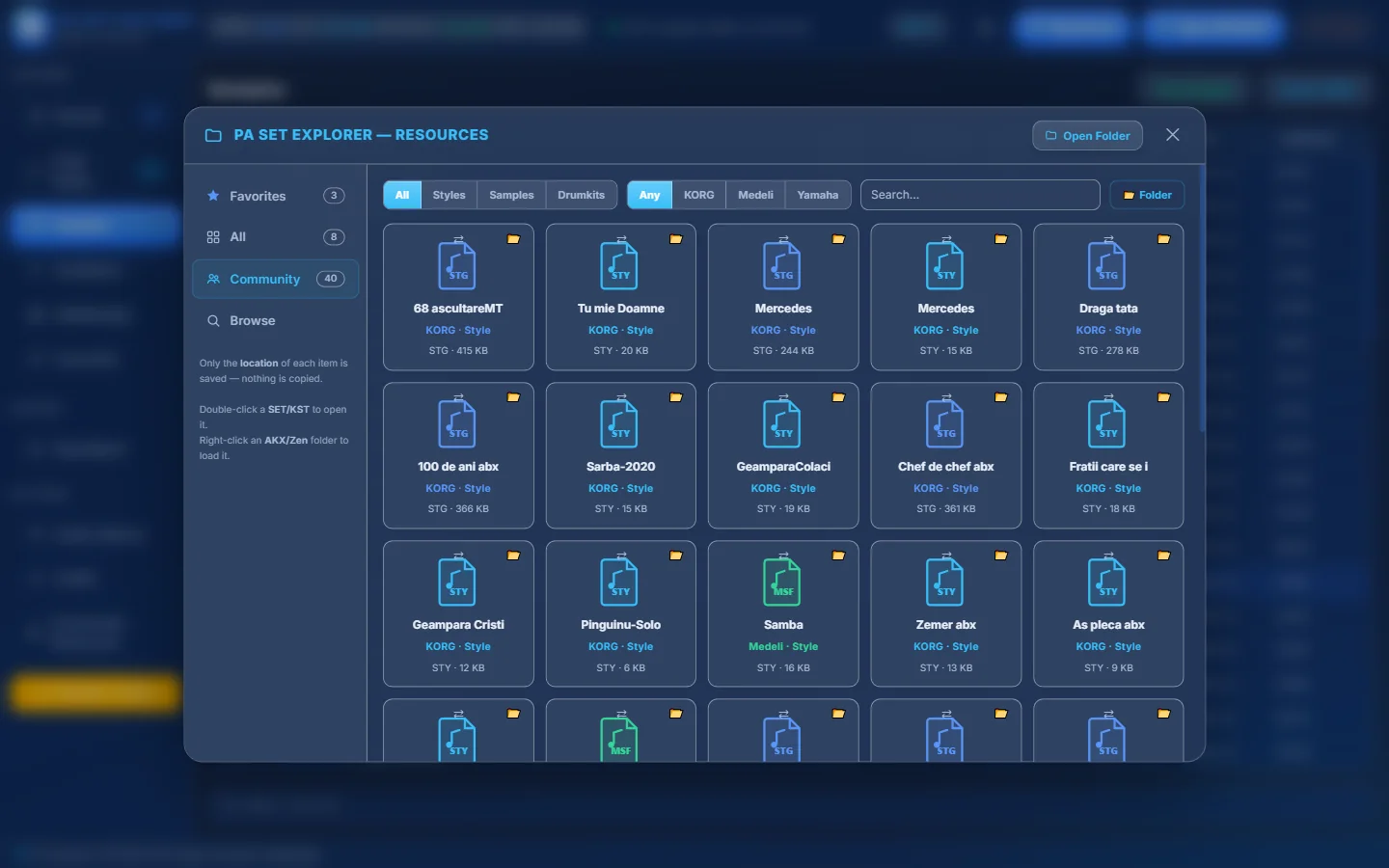Click folder badge on Fratii care se i card
Image resolution: width=1389 pixels, height=868 pixels.
(x=1163, y=397)
